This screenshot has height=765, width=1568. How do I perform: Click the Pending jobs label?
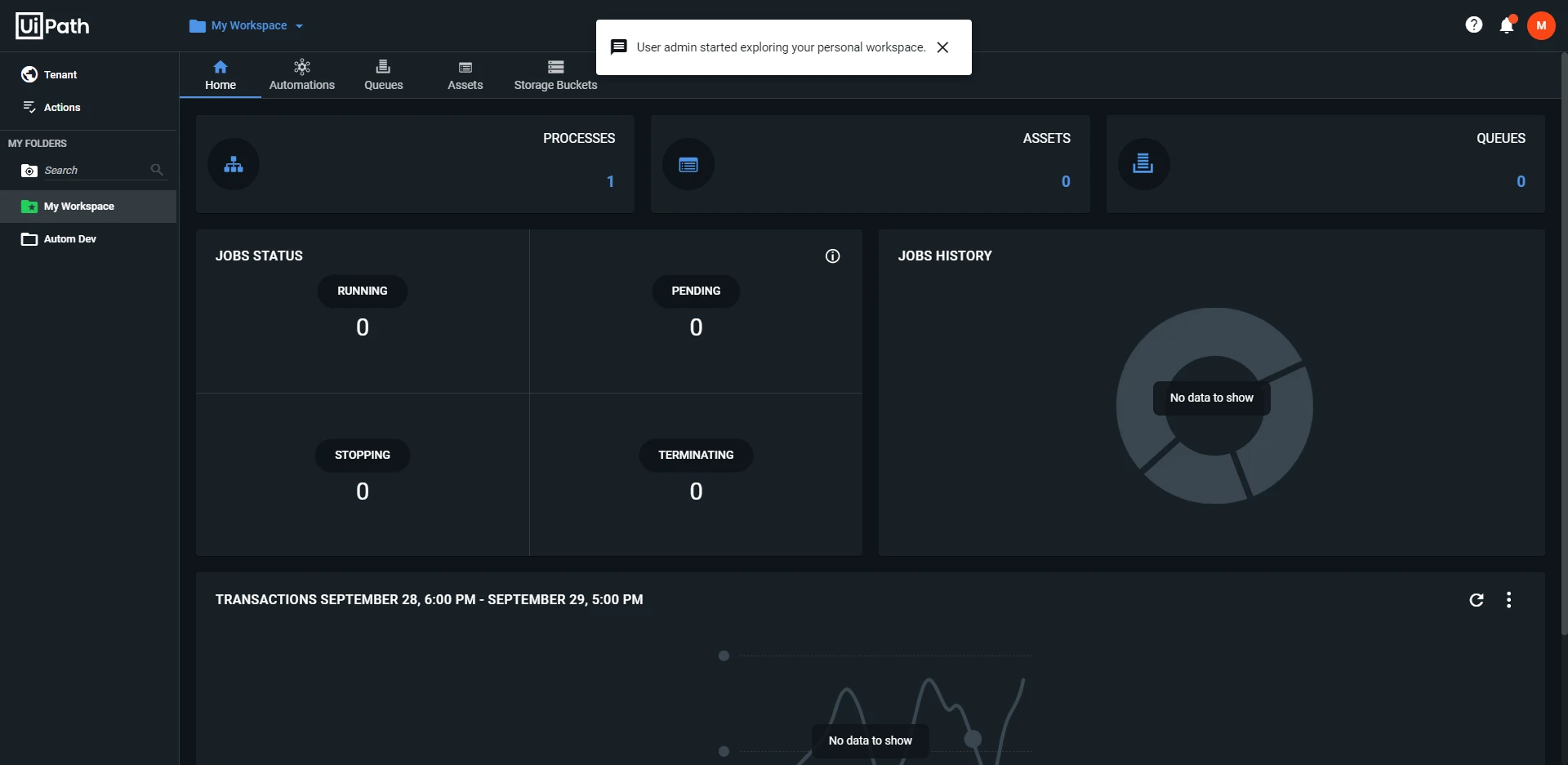[x=696, y=291]
